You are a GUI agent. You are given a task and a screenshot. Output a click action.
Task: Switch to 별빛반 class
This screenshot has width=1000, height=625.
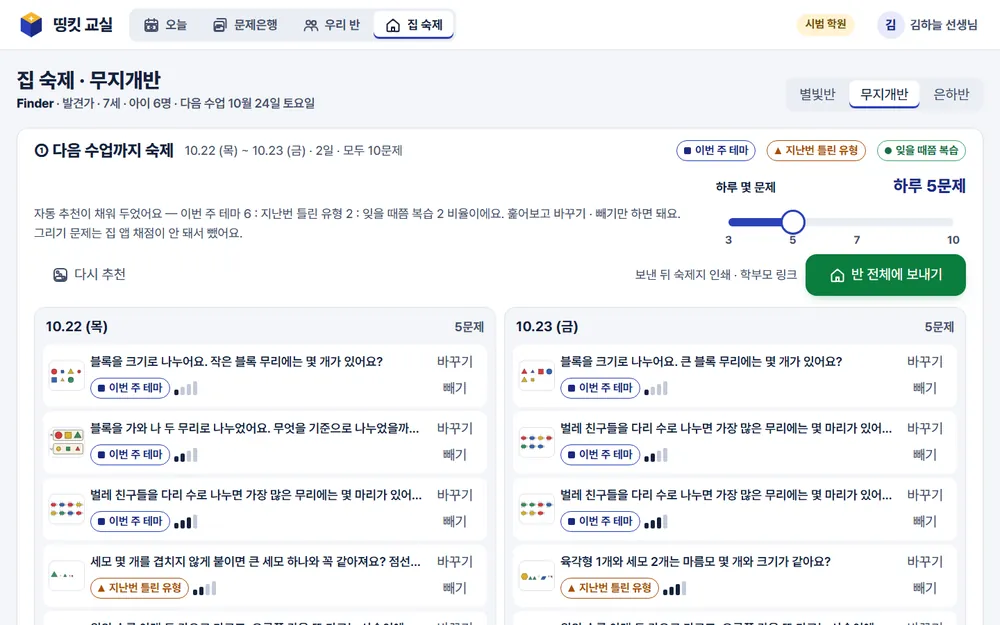[817, 94]
